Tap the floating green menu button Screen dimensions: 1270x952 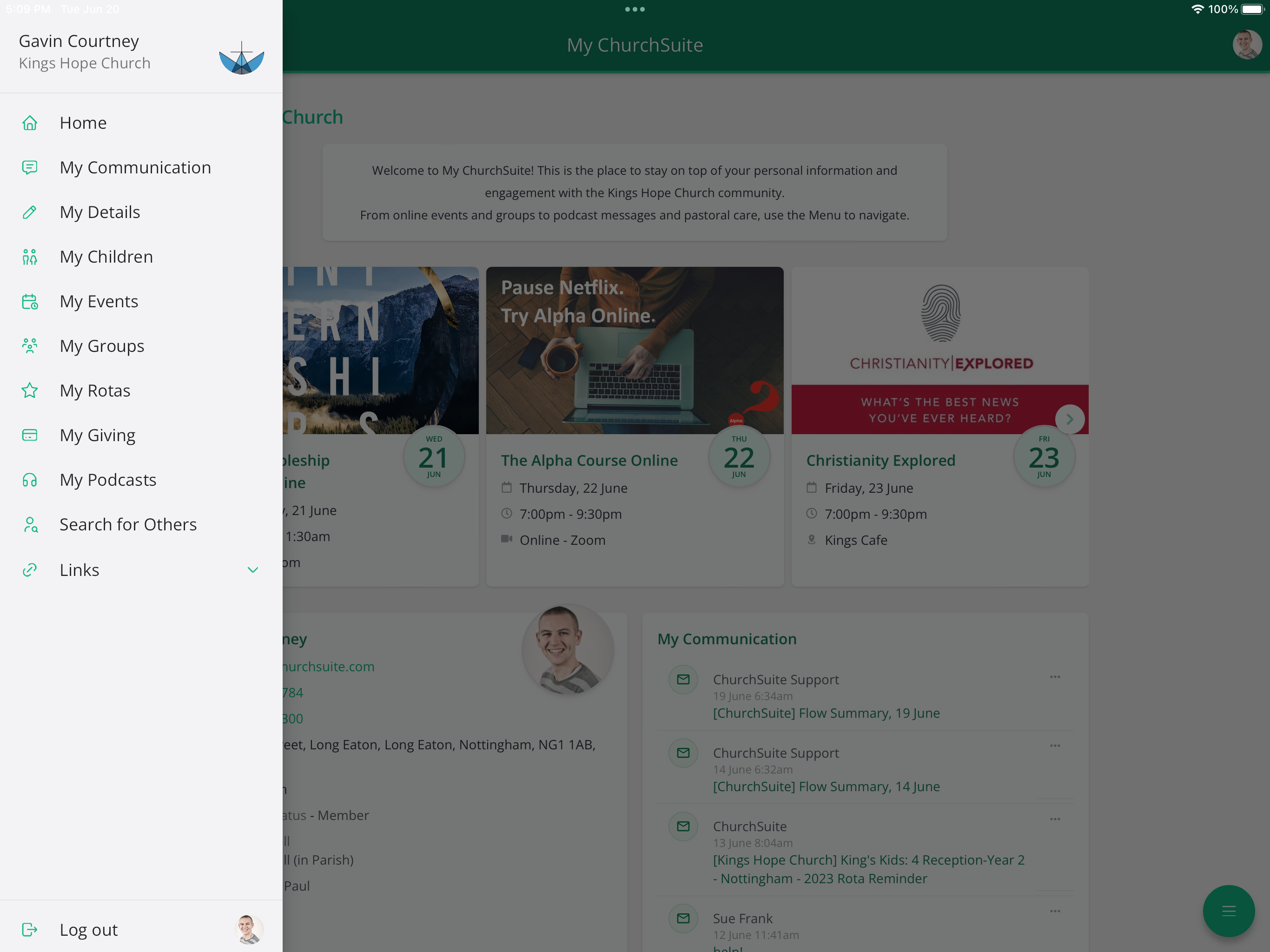pos(1229,911)
